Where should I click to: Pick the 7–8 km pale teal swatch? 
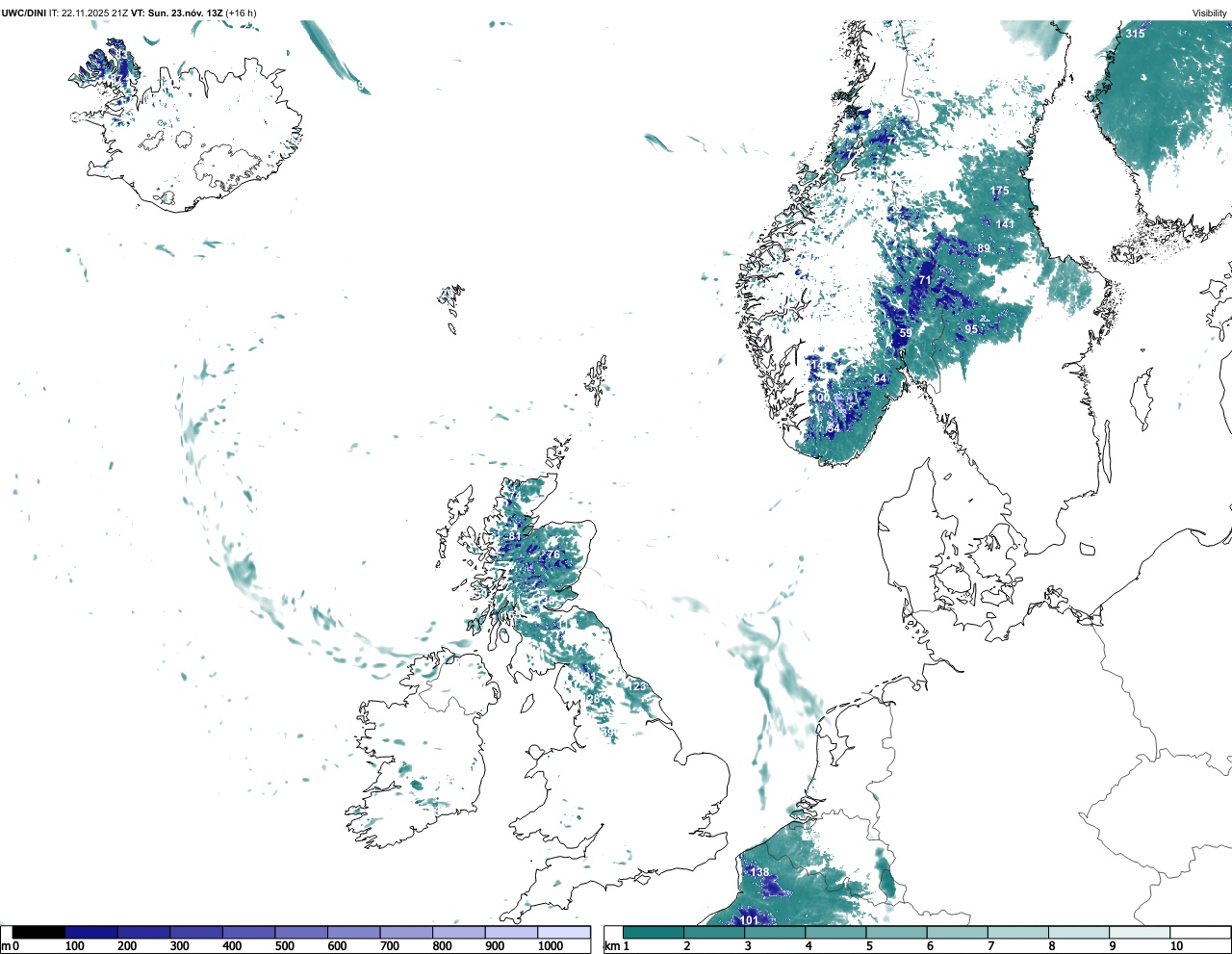1018,932
